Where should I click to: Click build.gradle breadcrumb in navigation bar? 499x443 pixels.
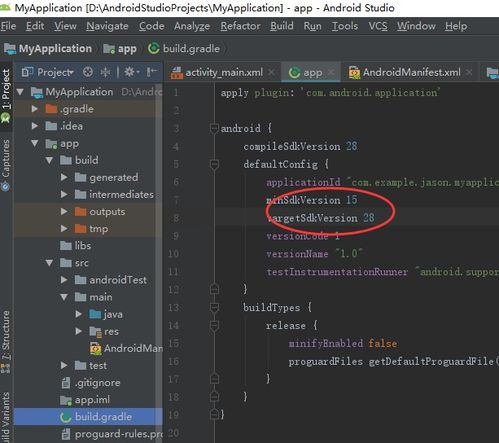(x=184, y=49)
